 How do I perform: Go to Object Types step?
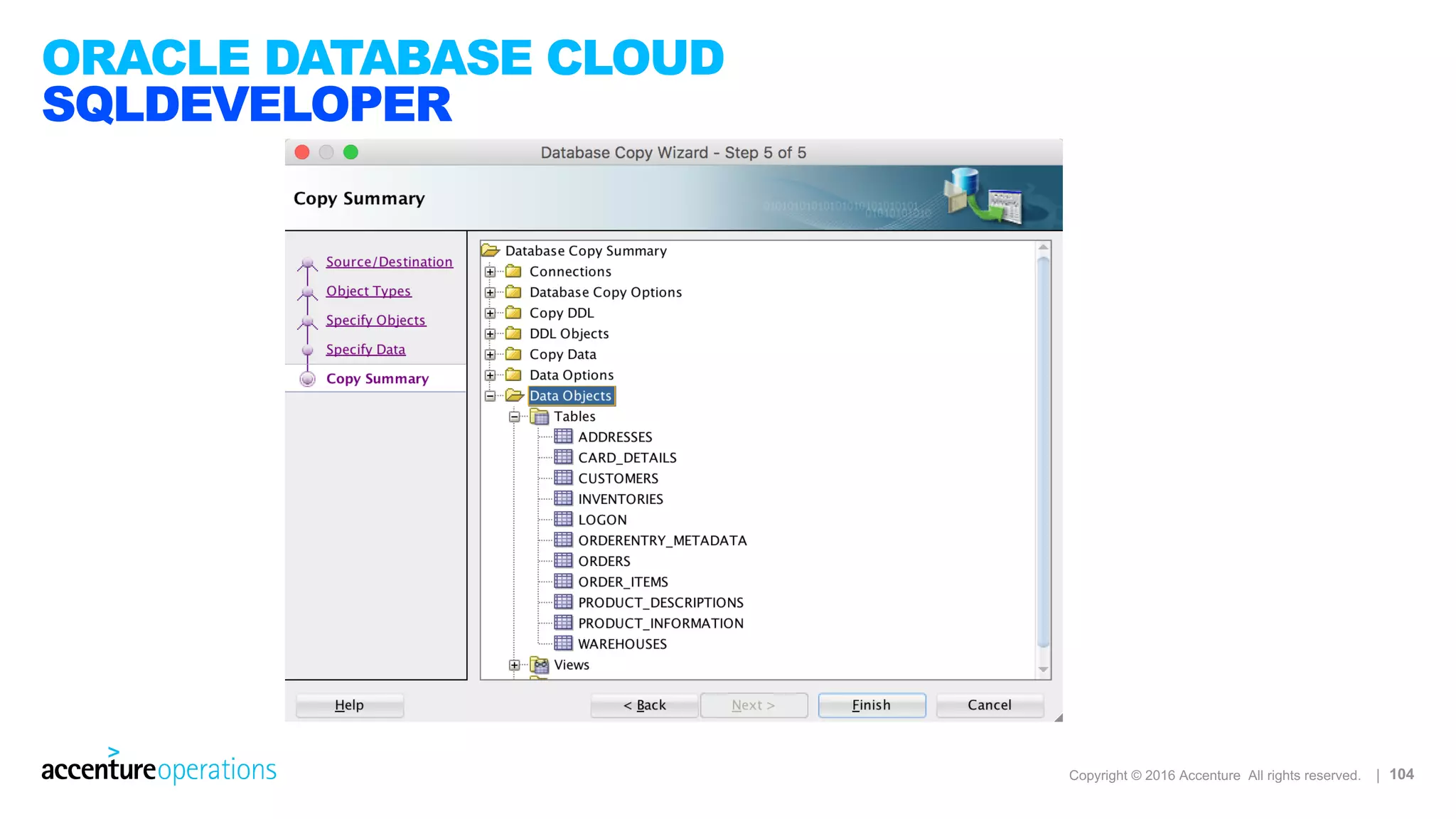pos(368,291)
